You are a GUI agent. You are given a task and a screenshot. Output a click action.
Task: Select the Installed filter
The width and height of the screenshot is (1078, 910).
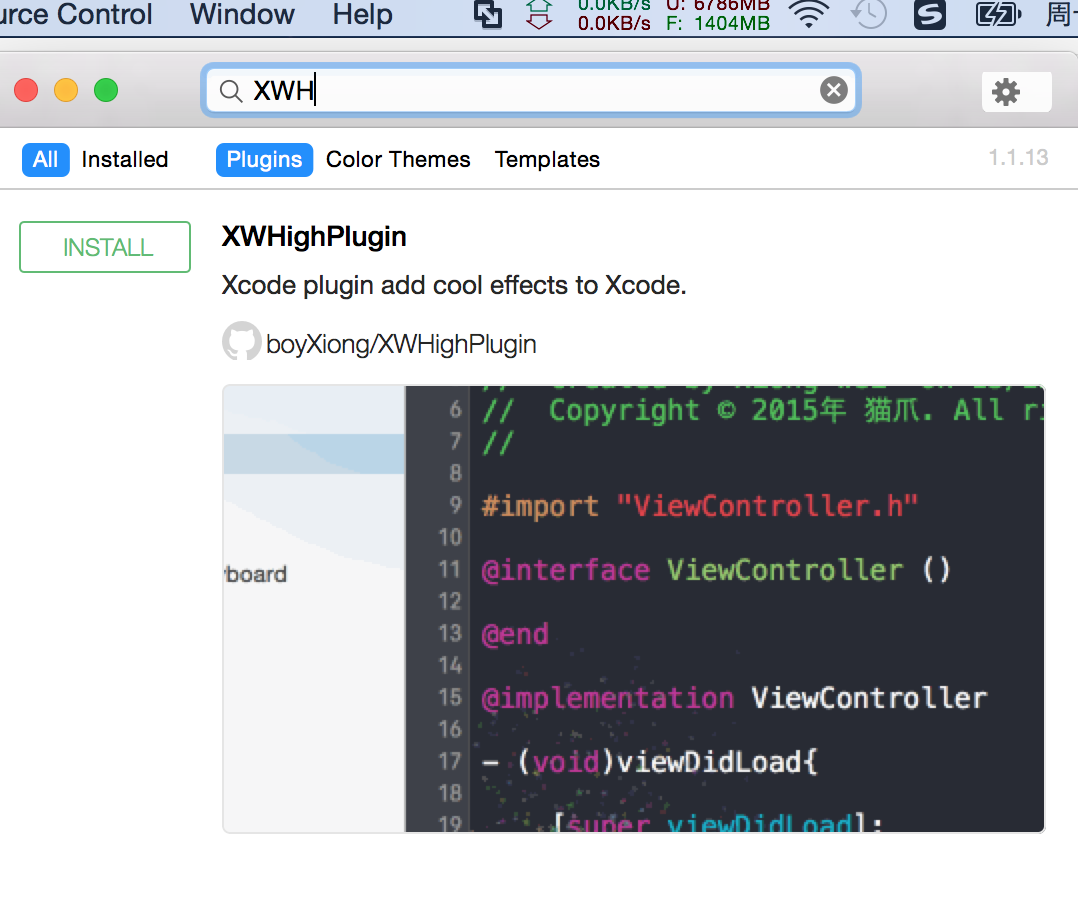124,159
